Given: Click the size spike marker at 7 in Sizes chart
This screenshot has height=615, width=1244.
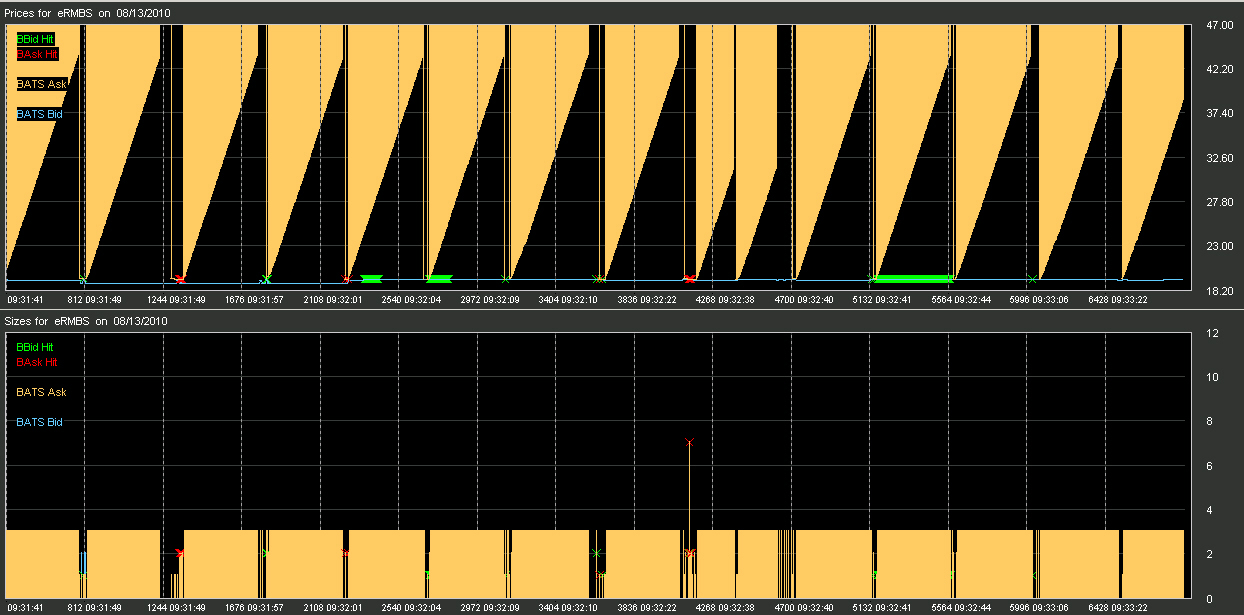Looking at the screenshot, I should tap(688, 441).
